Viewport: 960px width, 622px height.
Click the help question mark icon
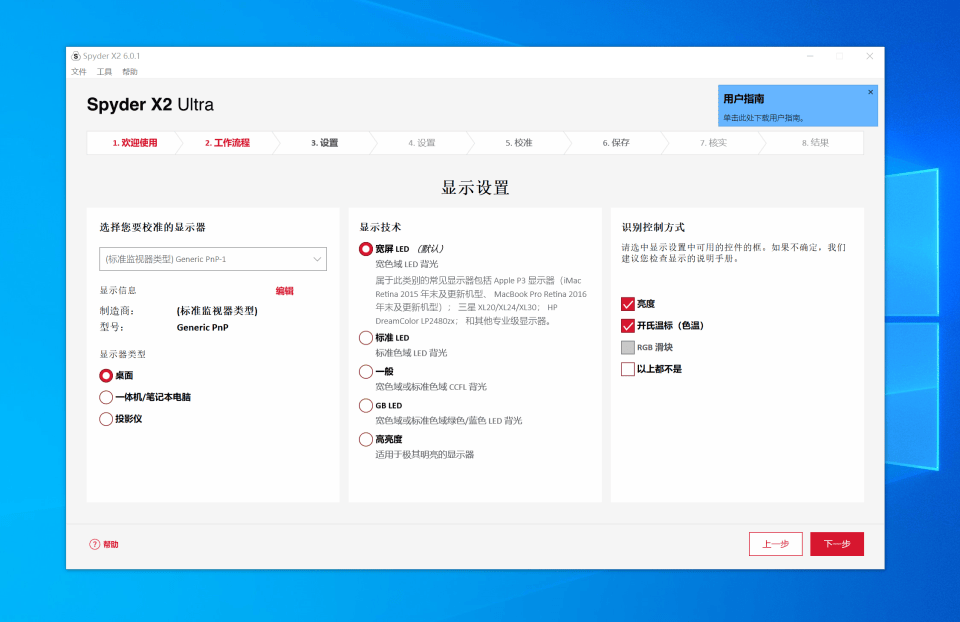tap(95, 544)
